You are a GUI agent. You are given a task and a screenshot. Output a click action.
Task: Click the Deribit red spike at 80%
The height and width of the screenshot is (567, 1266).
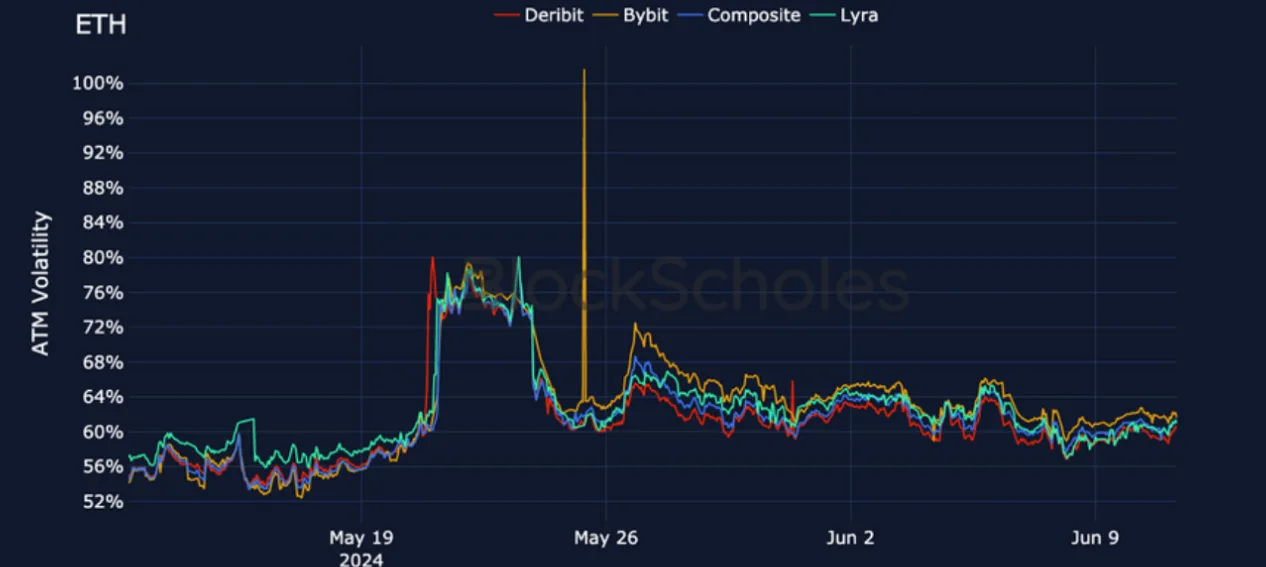(x=432, y=260)
